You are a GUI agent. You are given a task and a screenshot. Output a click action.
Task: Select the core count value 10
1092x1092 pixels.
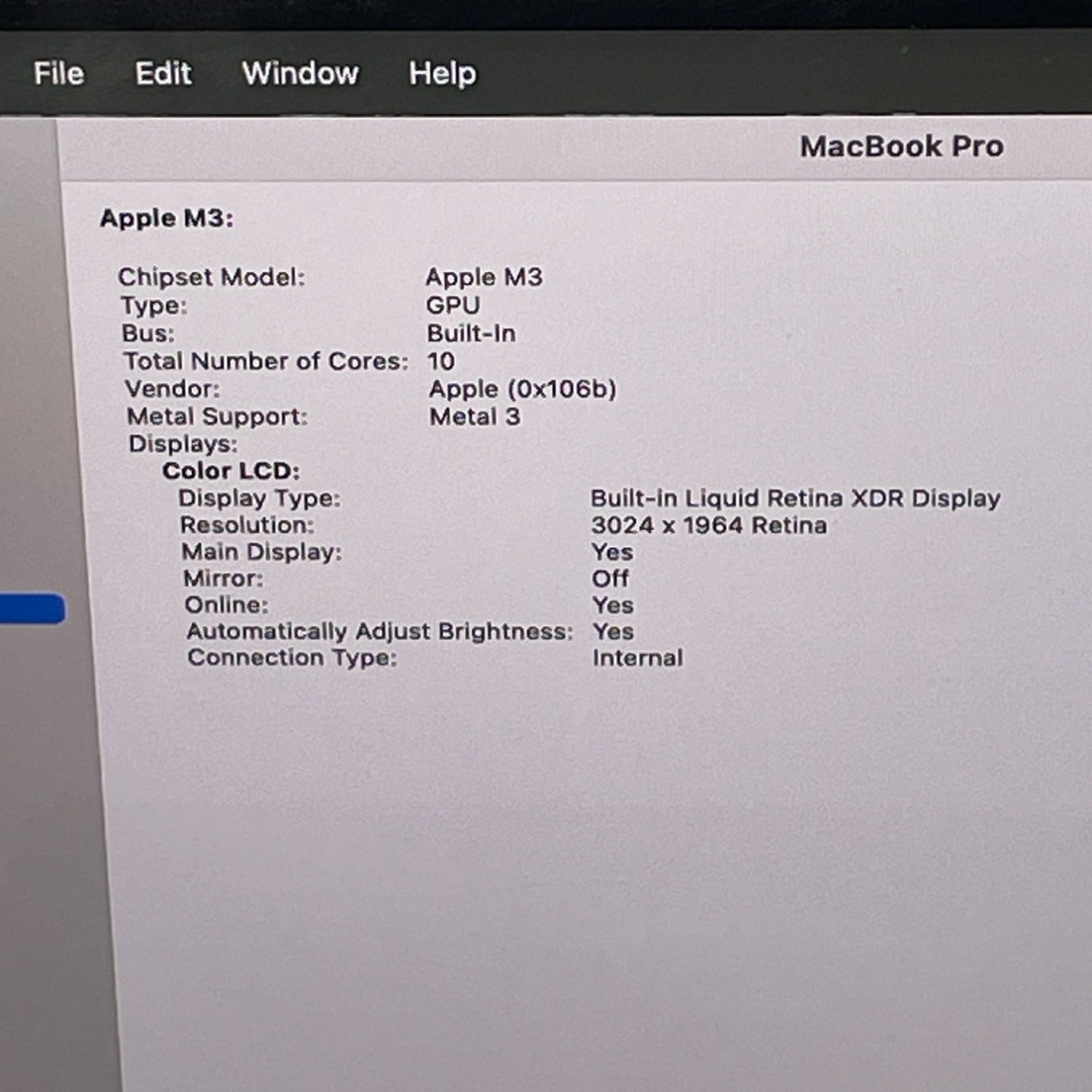(441, 361)
